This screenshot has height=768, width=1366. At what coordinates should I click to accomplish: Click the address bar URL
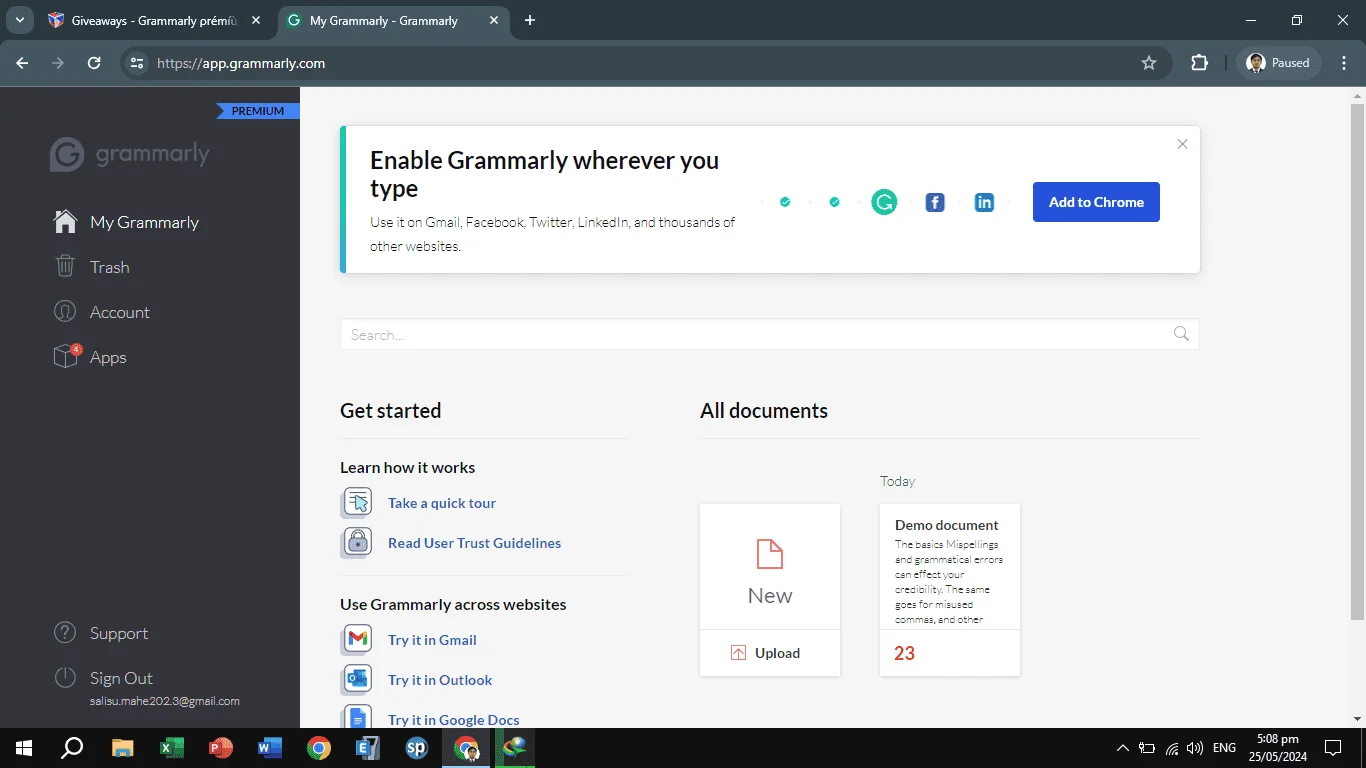pos(241,63)
